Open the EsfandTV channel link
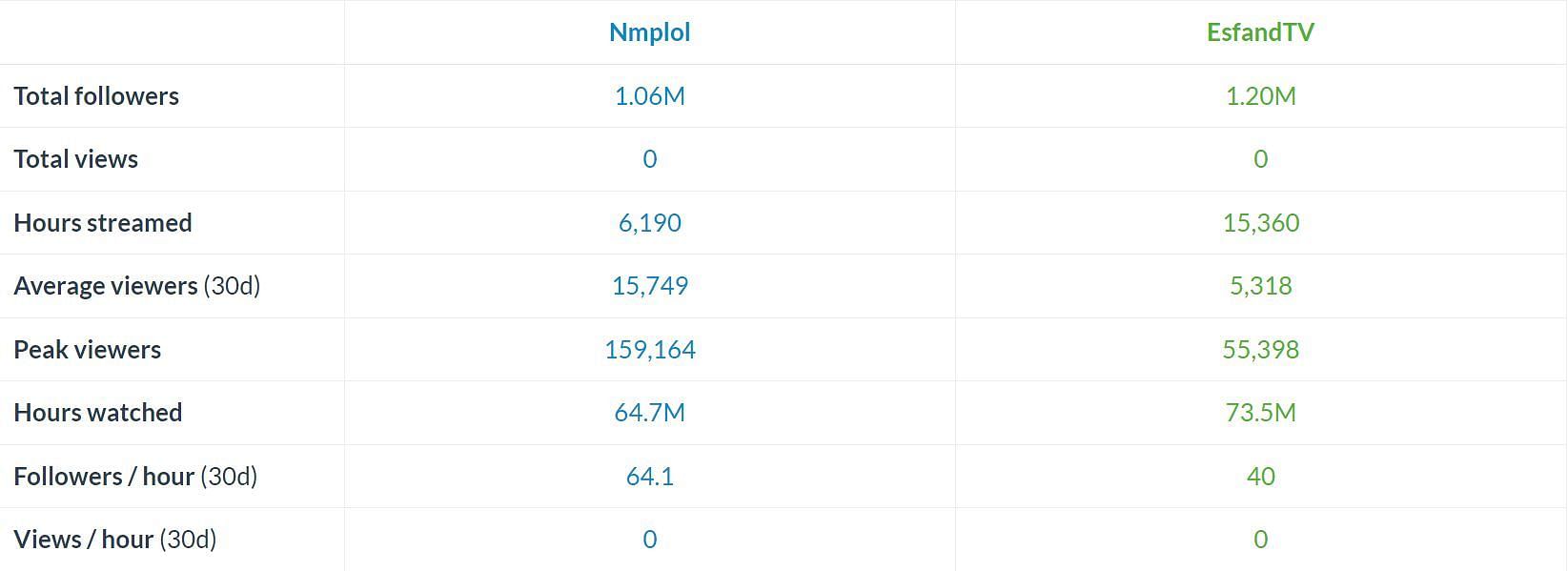The width and height of the screenshot is (1568, 571). click(x=1260, y=32)
